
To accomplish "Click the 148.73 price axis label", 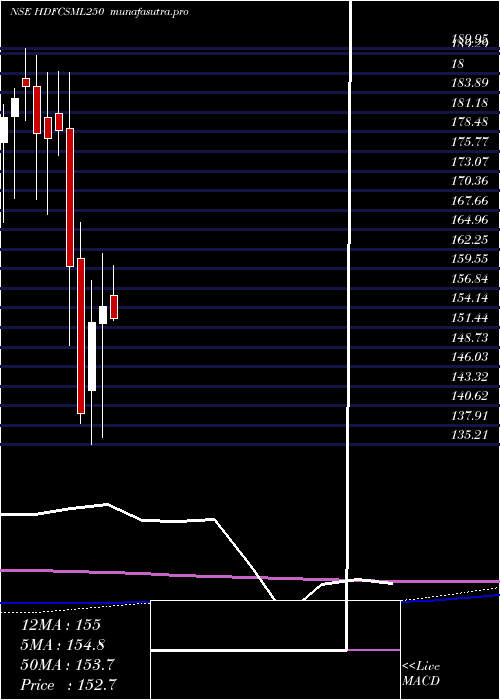I will [x=470, y=338].
